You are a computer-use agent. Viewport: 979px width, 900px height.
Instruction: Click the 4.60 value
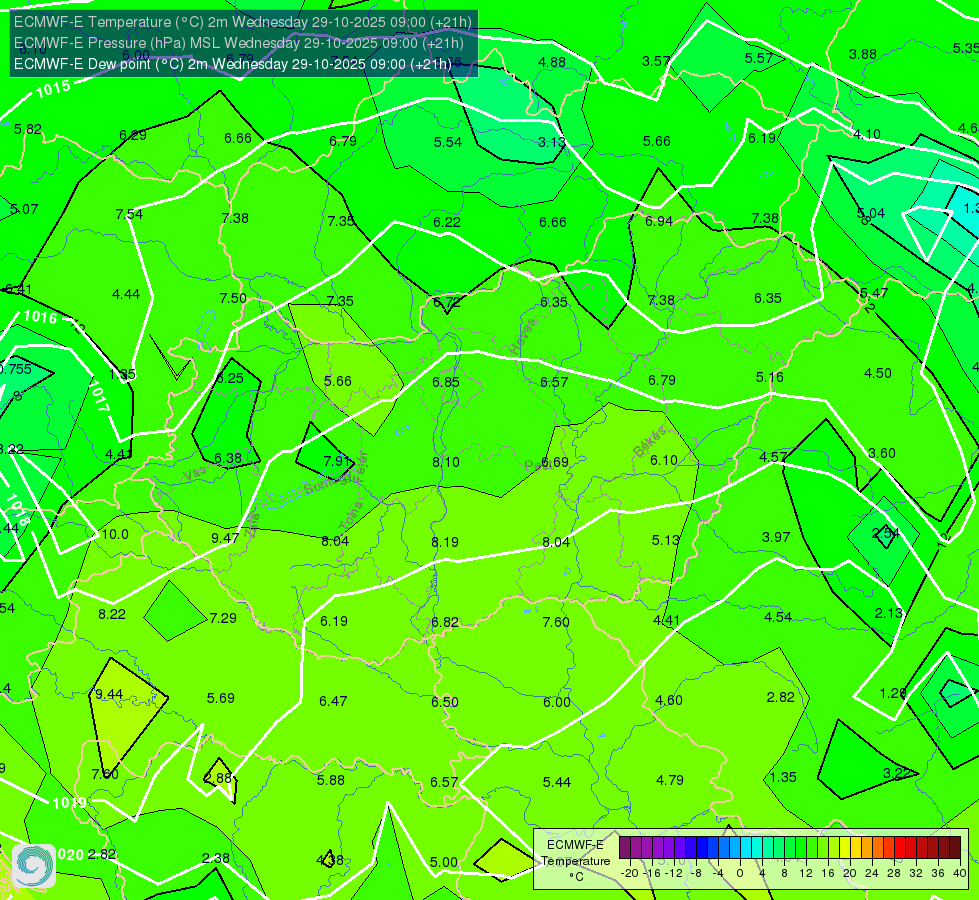(669, 701)
